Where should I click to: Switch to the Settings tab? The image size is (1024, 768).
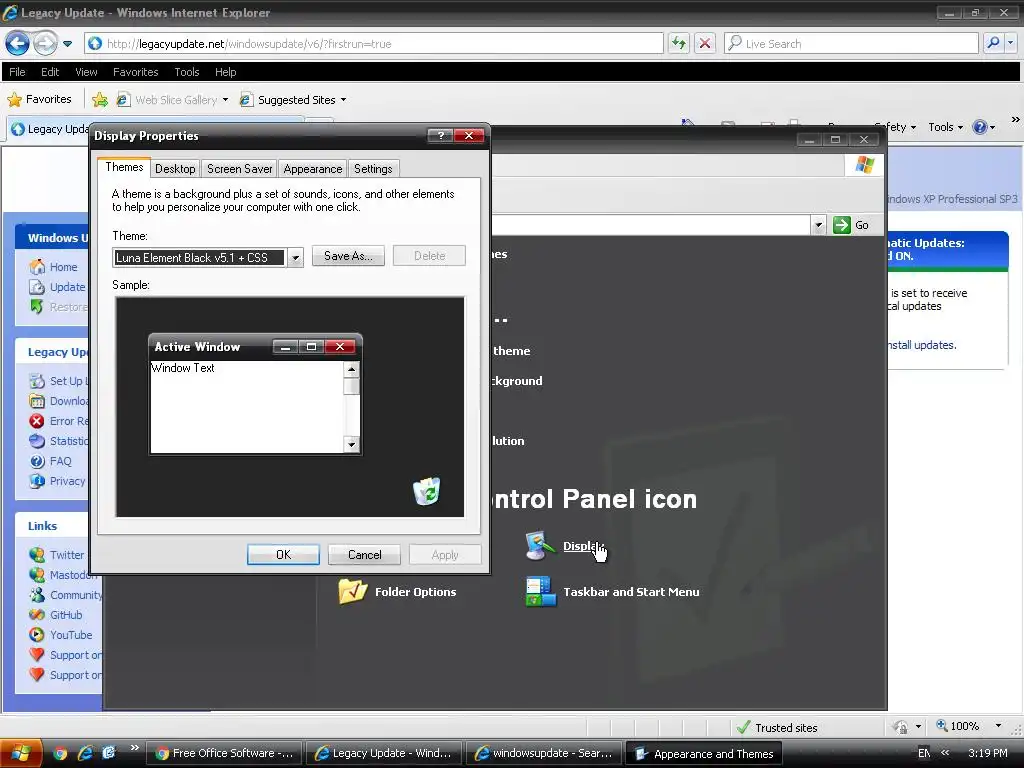pos(373,169)
